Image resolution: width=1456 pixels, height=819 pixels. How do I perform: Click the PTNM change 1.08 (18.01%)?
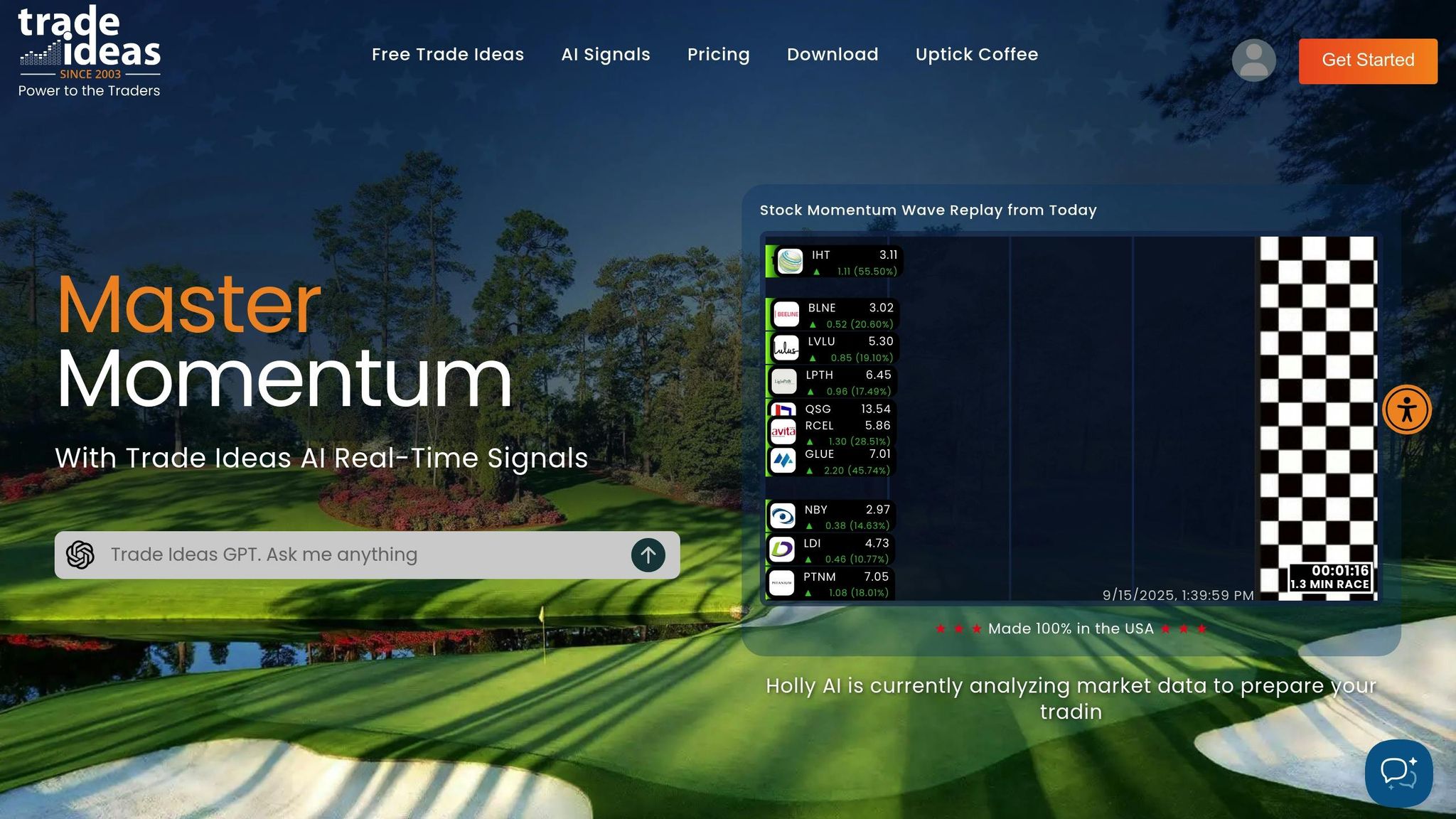(858, 593)
